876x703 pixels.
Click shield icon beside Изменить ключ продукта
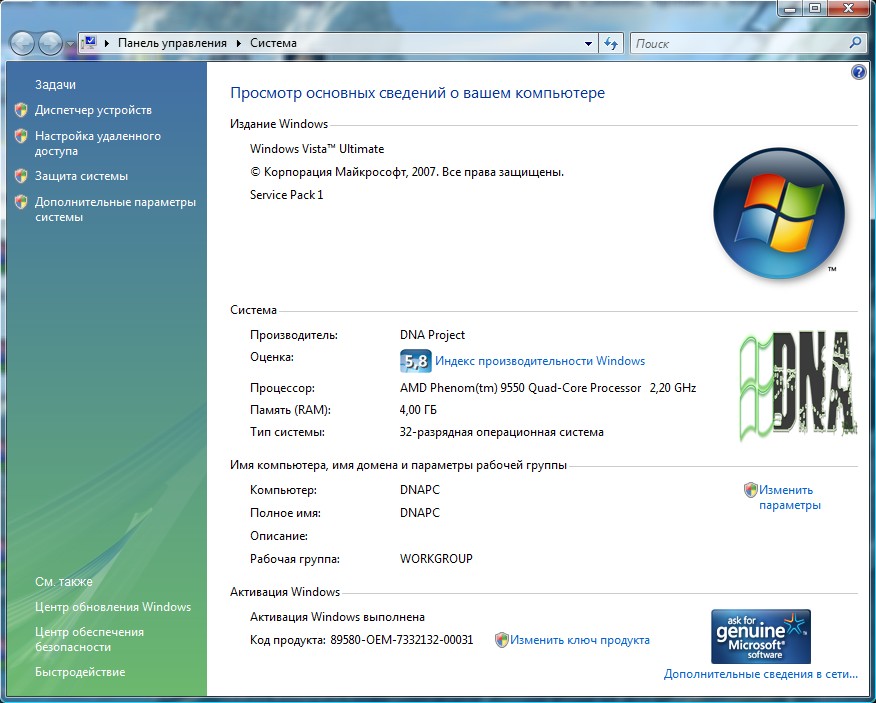pyautogui.click(x=502, y=640)
